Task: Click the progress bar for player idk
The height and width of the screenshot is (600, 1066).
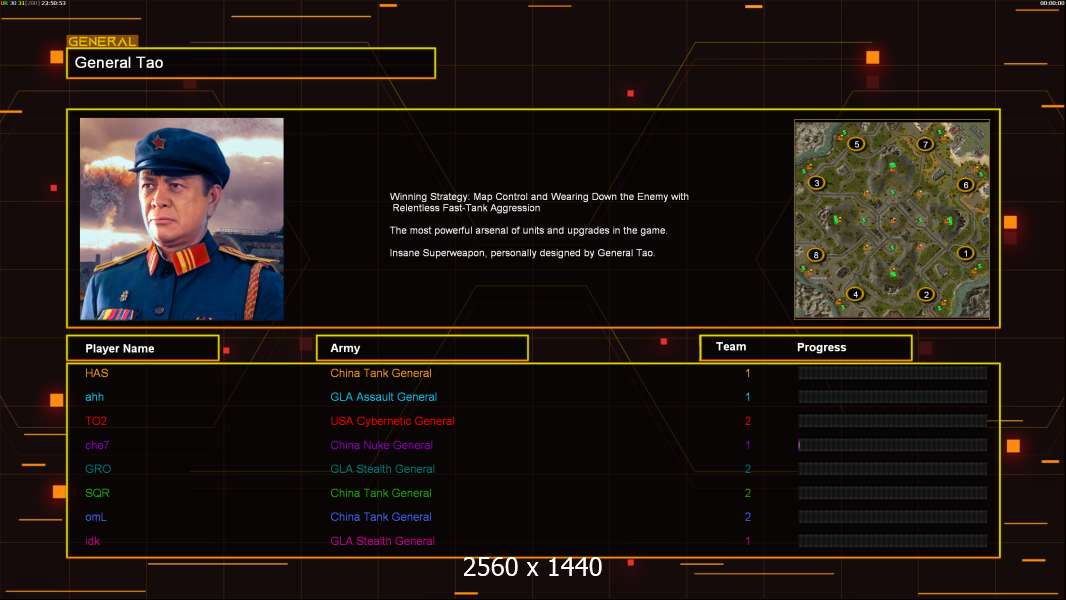Action: click(893, 541)
